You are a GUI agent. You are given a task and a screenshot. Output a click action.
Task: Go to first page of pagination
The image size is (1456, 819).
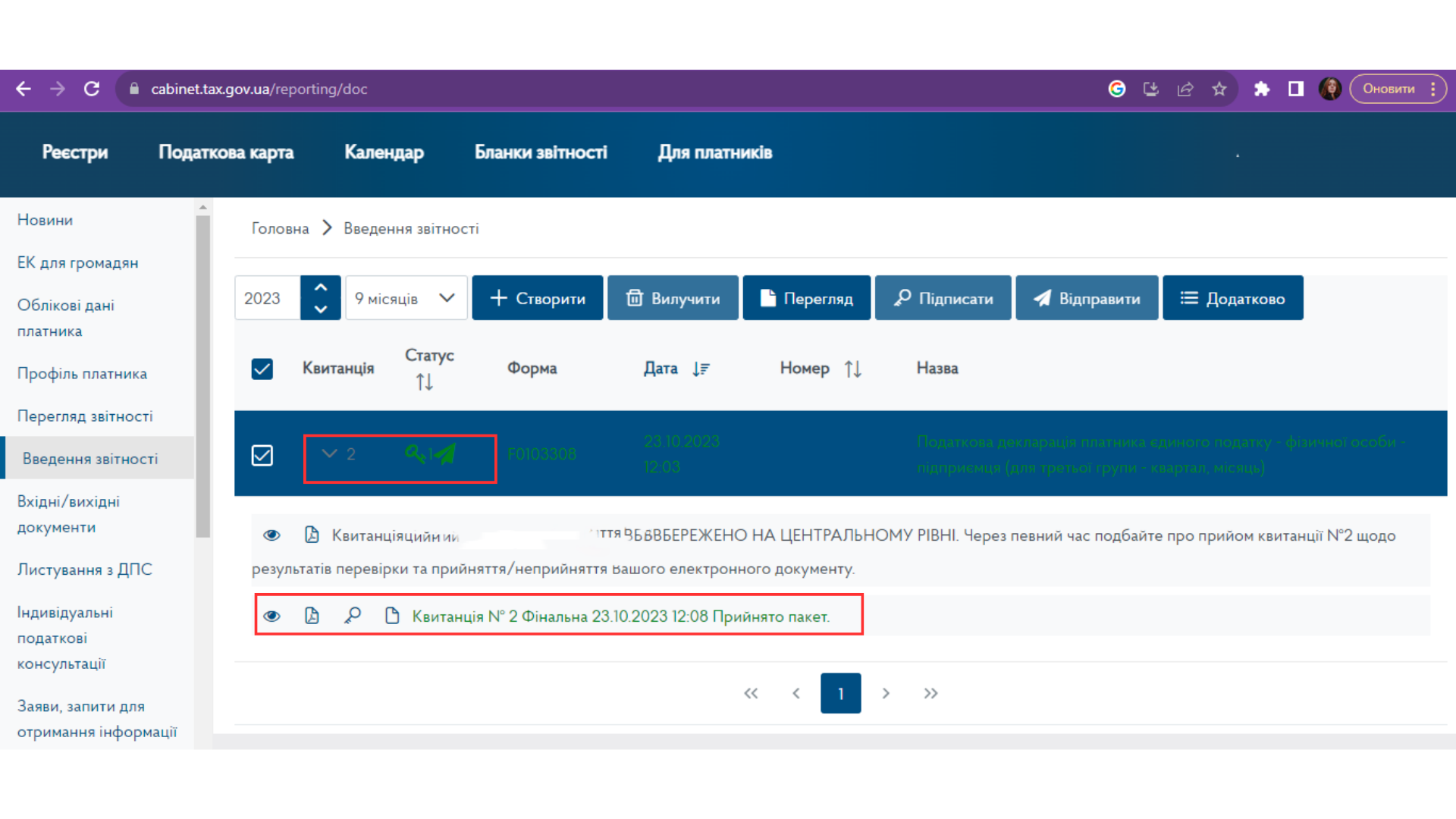click(x=751, y=693)
